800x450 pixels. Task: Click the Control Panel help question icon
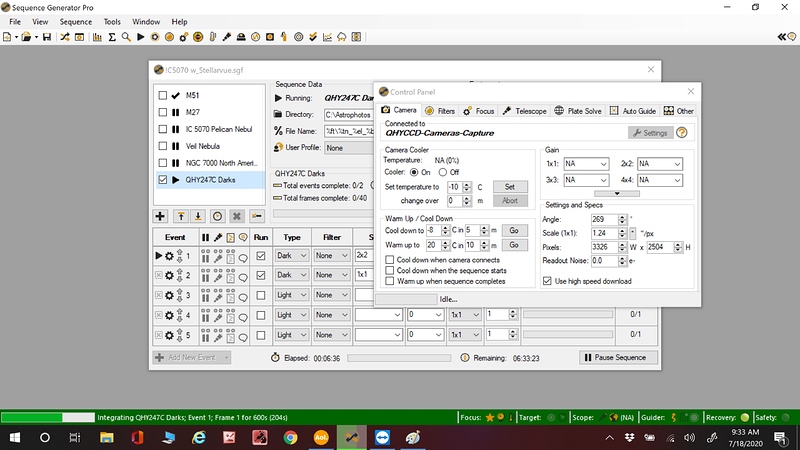click(x=682, y=133)
